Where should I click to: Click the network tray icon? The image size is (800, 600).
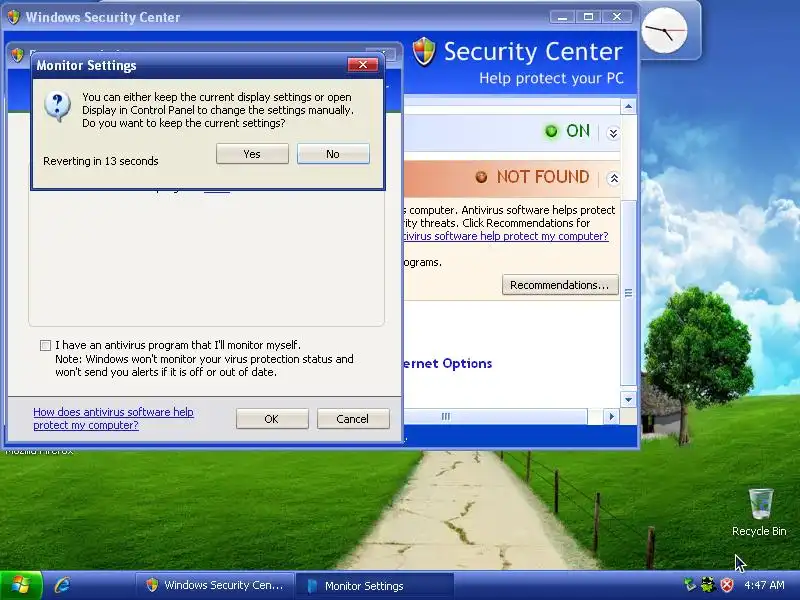(690, 584)
